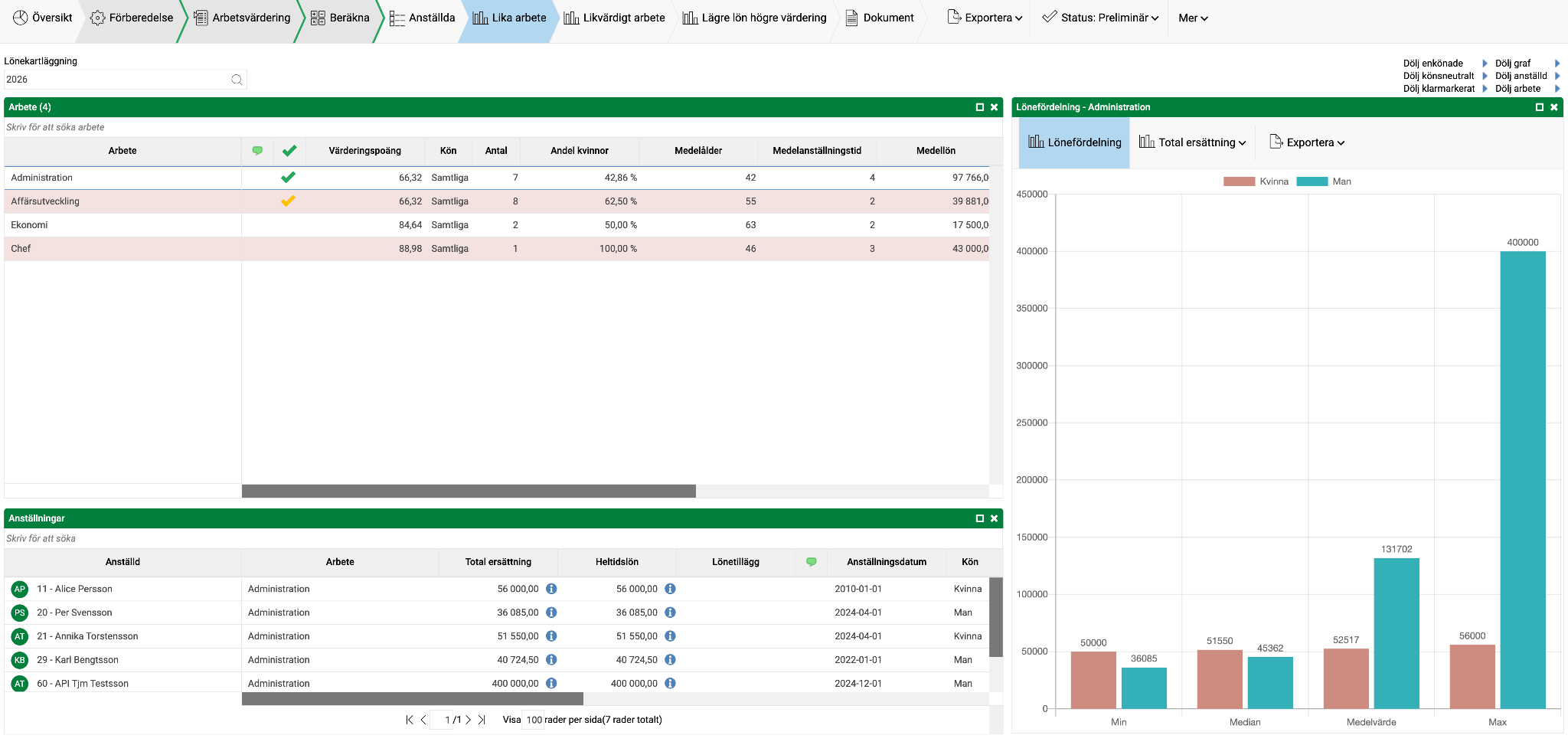Go to last page of Anställningar list

(x=482, y=720)
